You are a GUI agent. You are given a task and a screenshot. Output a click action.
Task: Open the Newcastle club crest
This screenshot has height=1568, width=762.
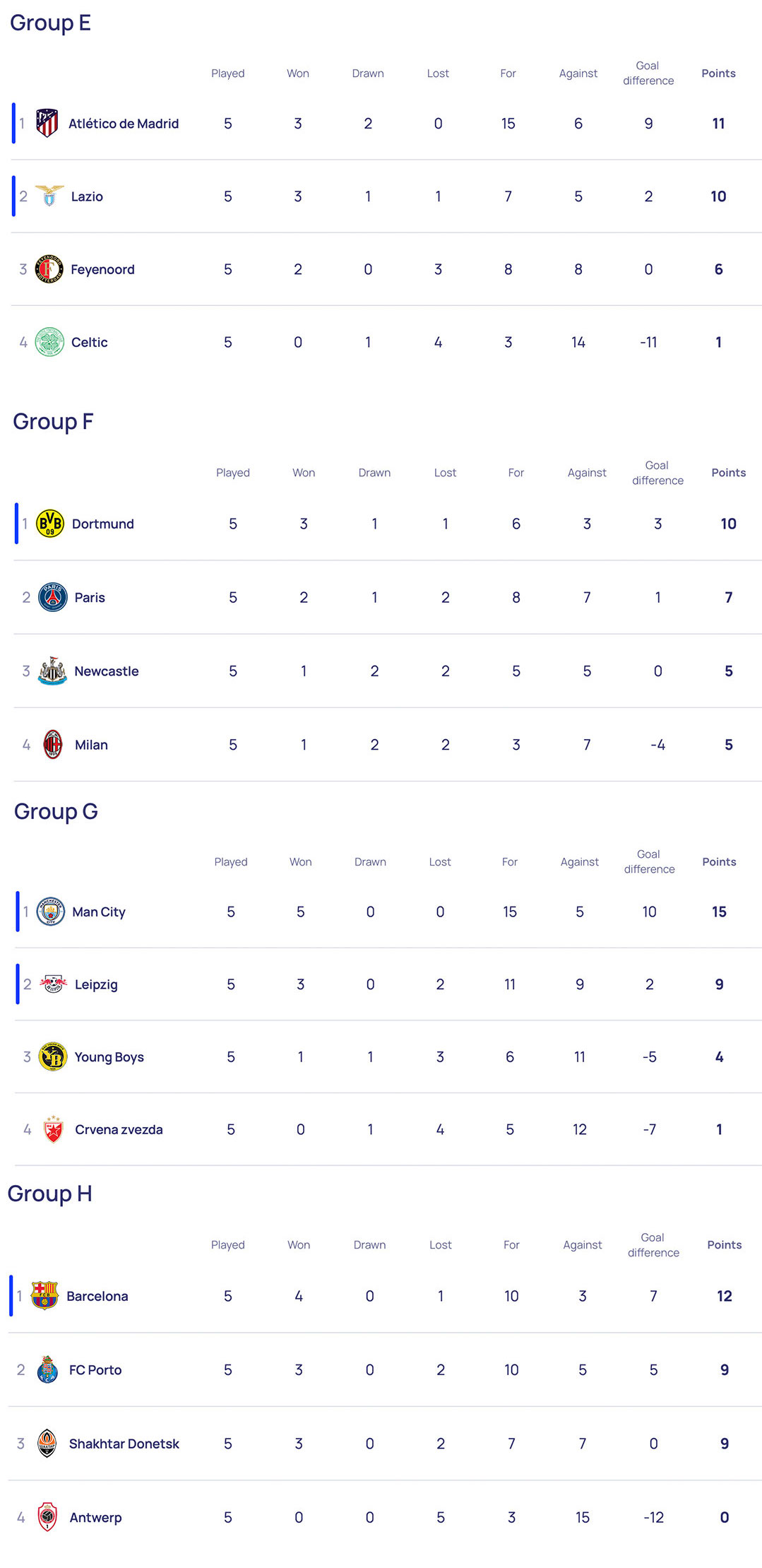pyautogui.click(x=52, y=671)
